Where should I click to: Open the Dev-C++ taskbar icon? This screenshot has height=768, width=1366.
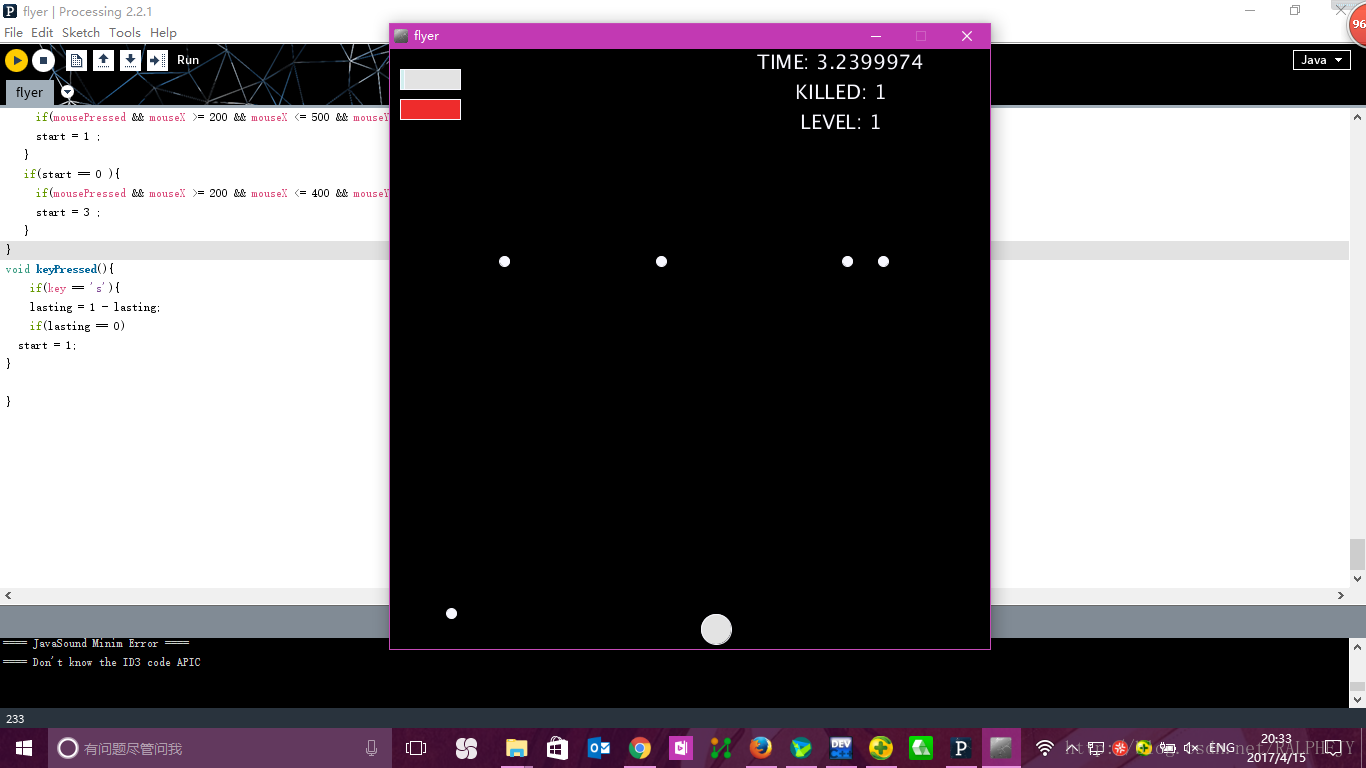(841, 748)
